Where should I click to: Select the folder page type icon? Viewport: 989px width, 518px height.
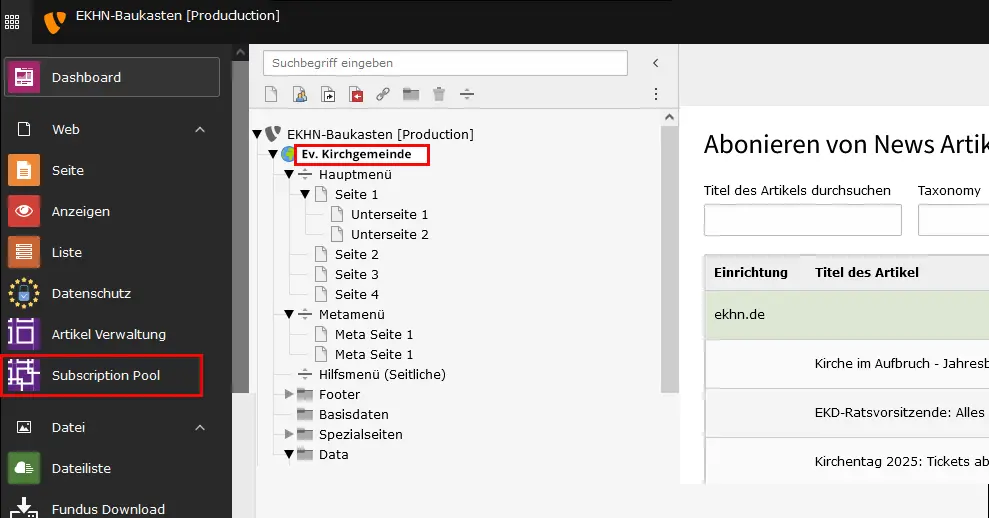[x=411, y=94]
